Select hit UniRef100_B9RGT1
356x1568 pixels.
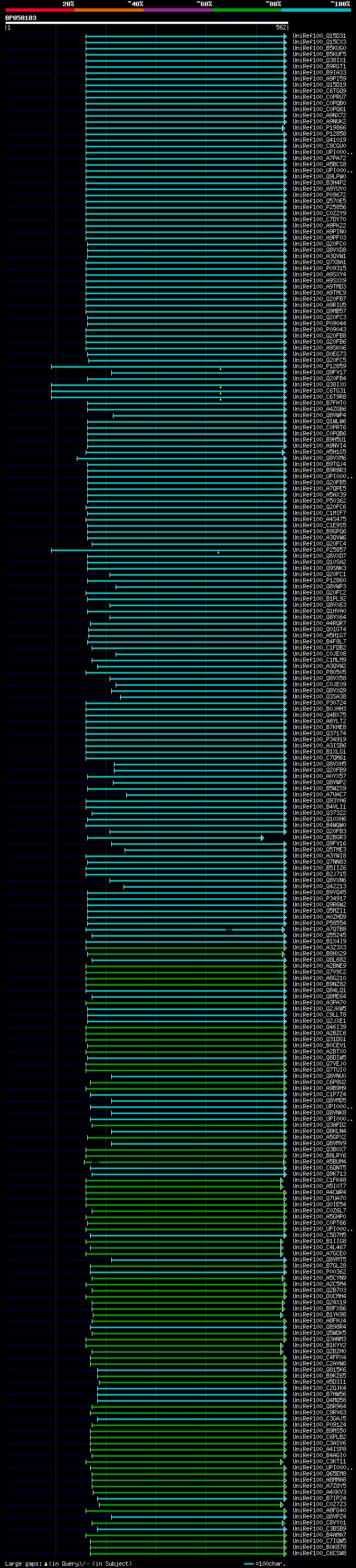pos(319,66)
